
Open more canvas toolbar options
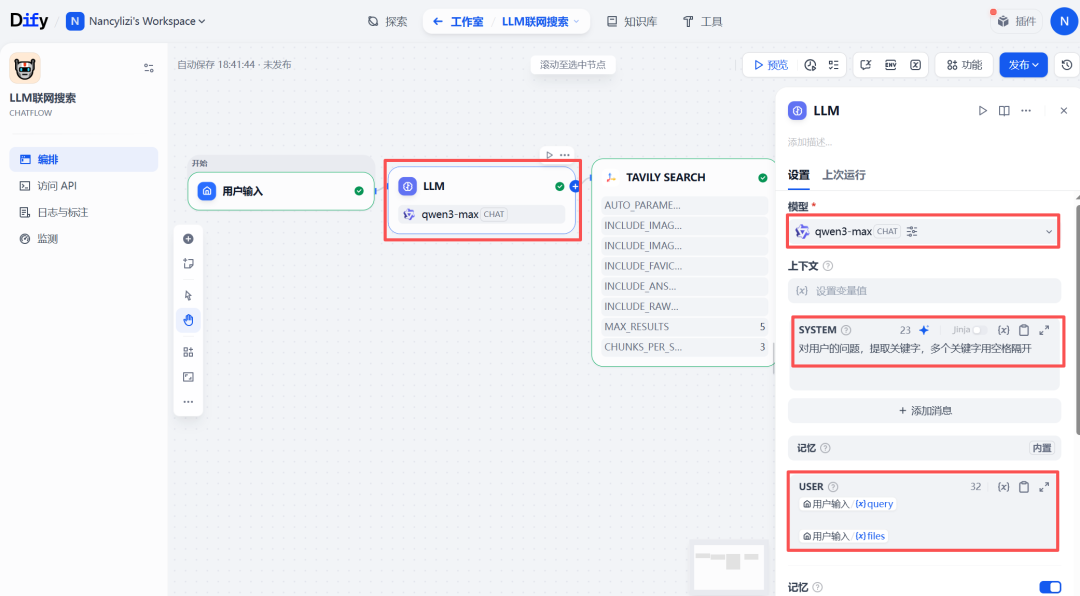pos(188,402)
